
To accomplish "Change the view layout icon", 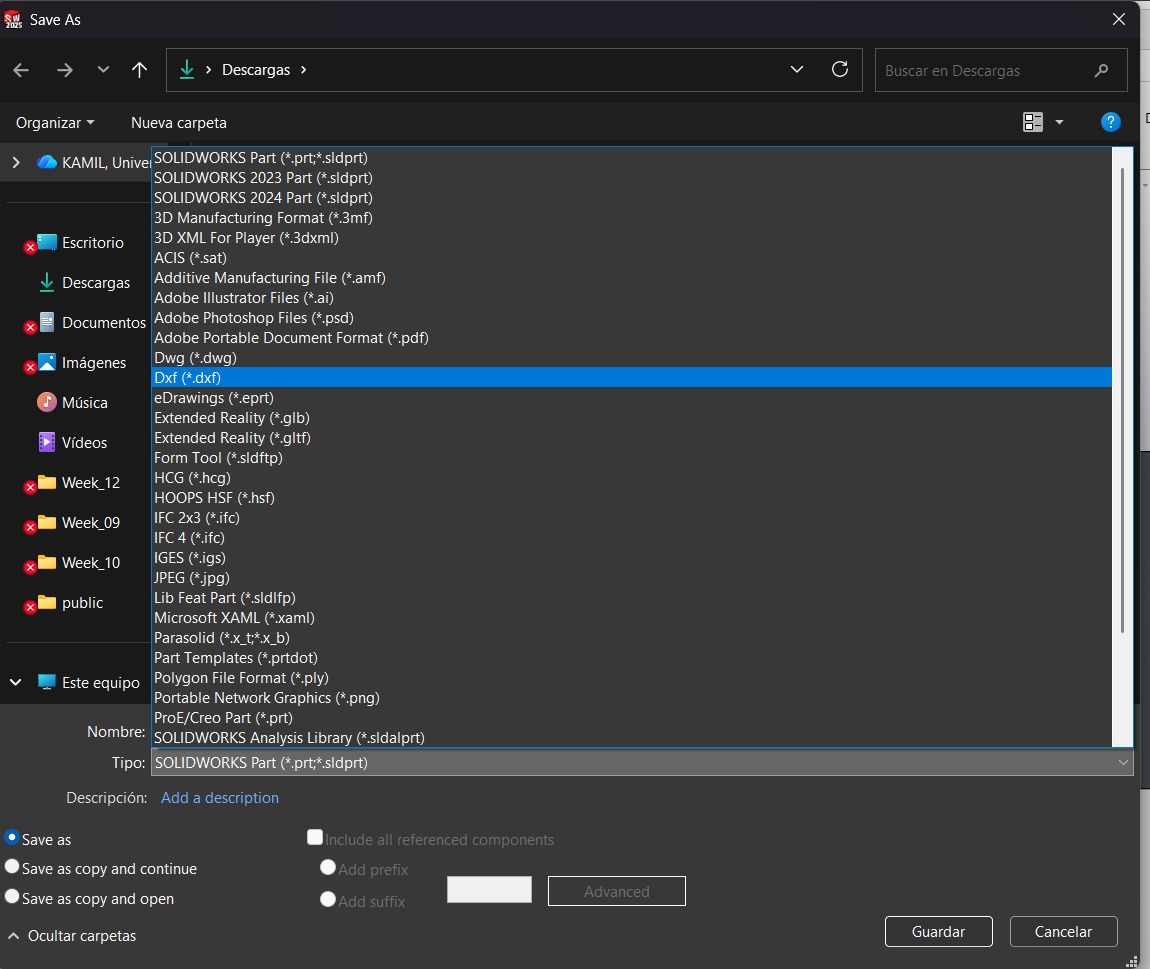I will click(x=1033, y=122).
